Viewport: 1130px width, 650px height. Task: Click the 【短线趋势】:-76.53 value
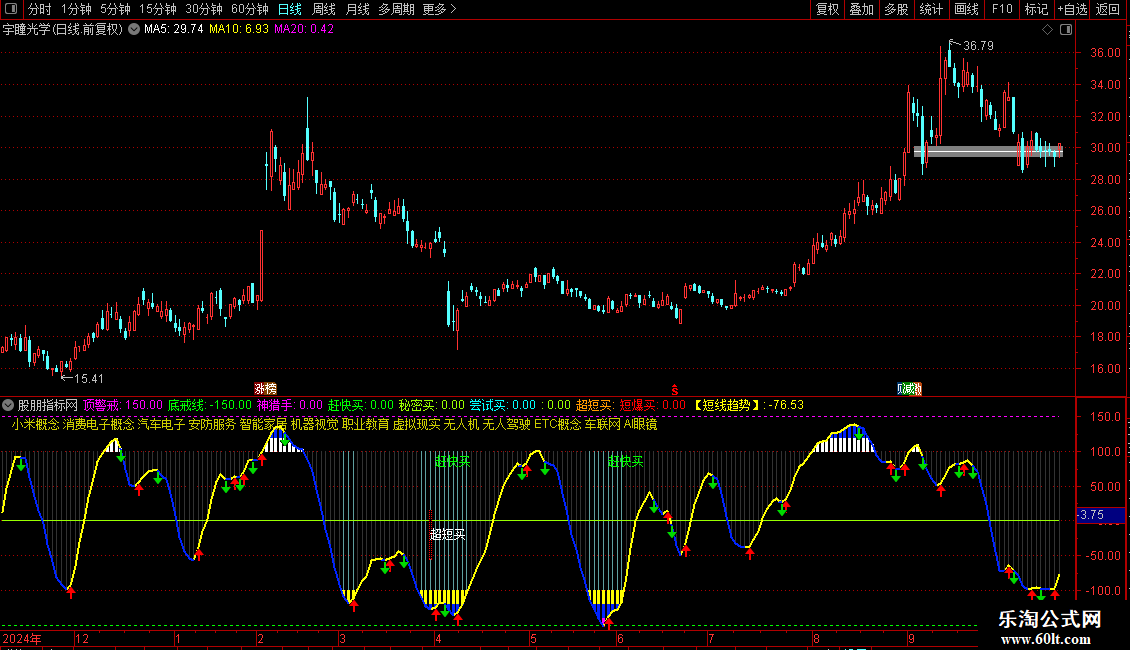(748, 405)
